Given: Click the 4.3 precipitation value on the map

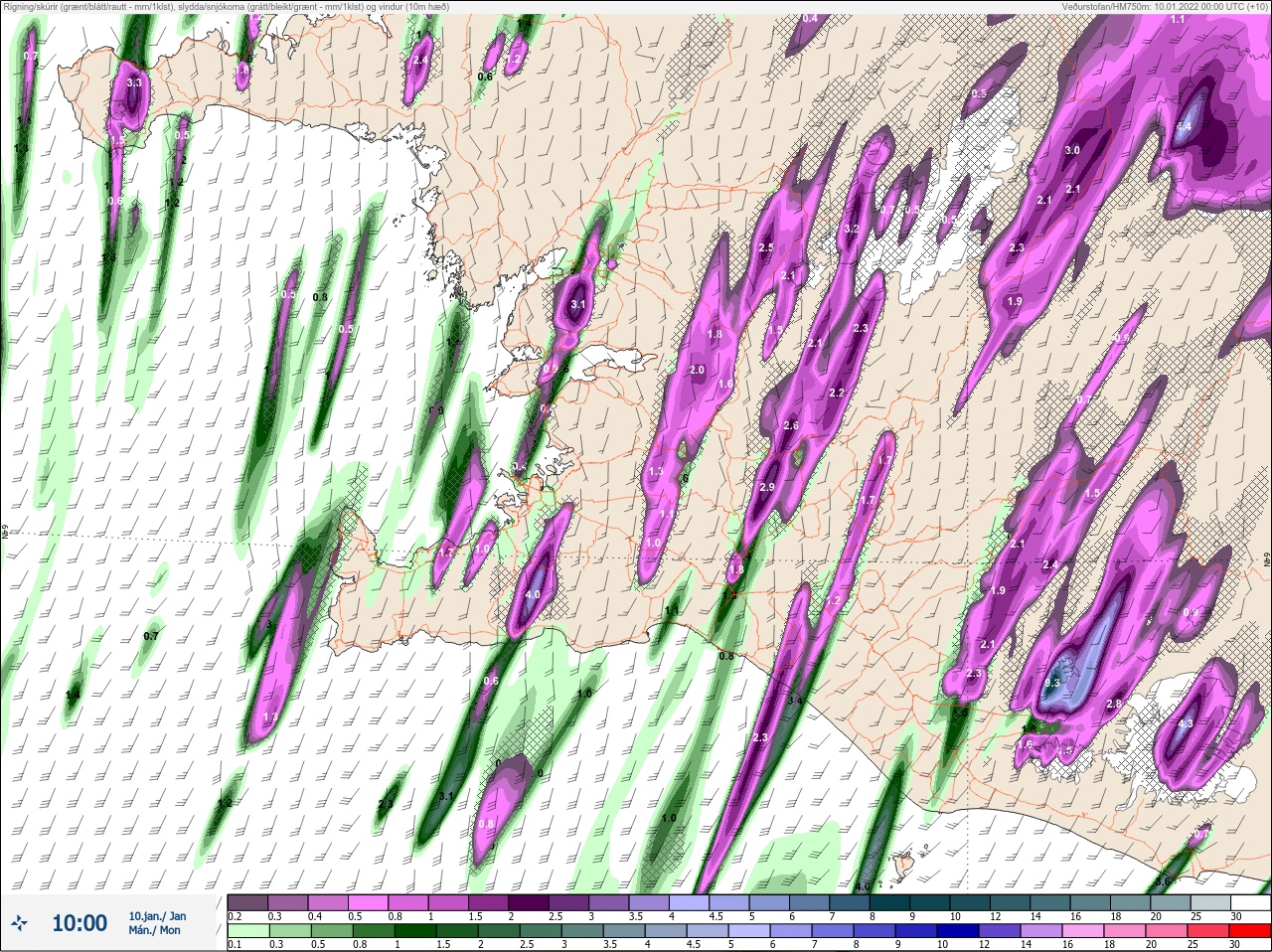Looking at the screenshot, I should 1185,724.
